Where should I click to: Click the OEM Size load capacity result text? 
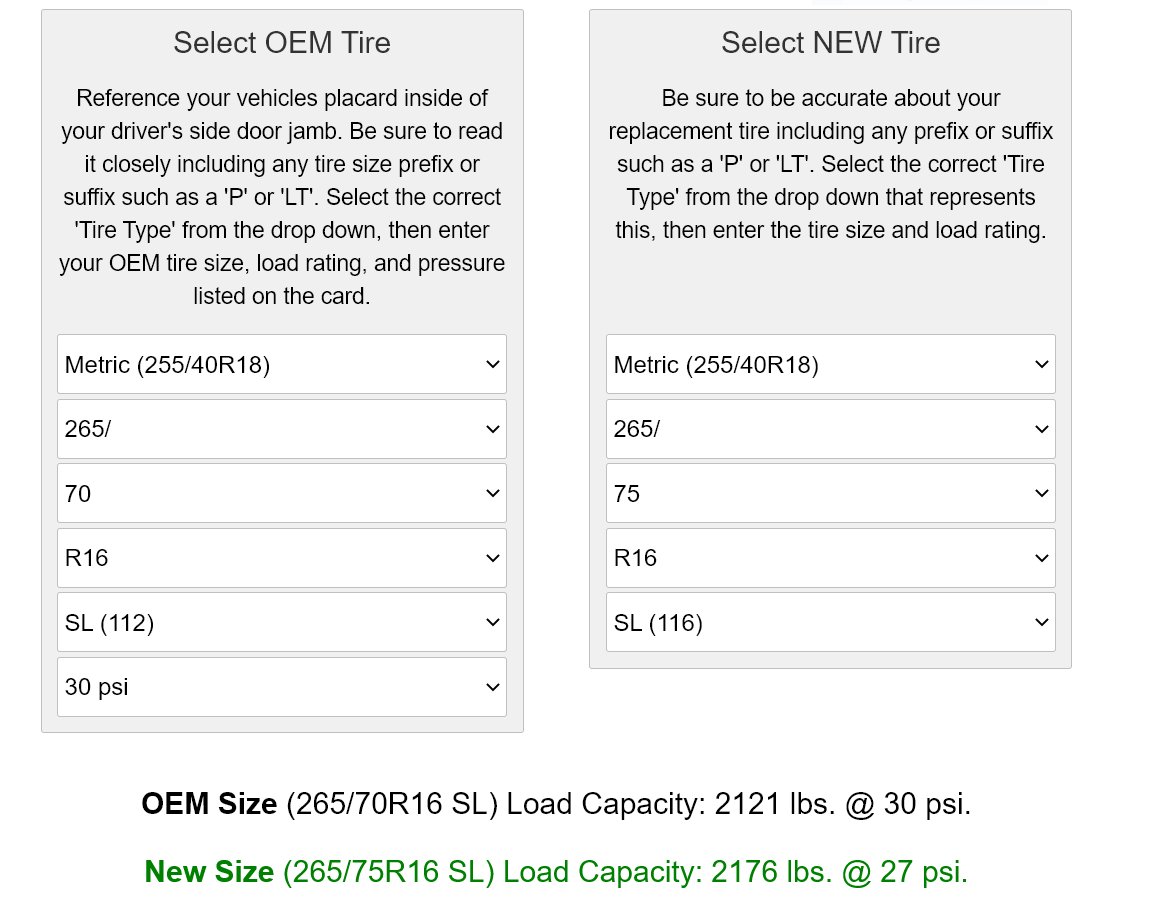556,804
